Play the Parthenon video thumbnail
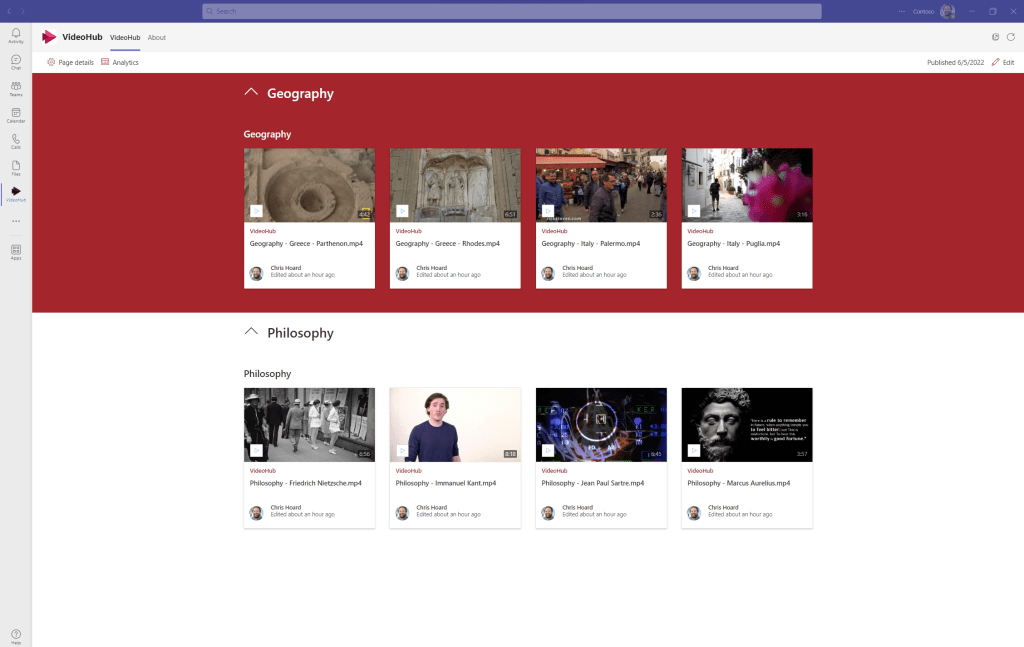 click(x=309, y=185)
